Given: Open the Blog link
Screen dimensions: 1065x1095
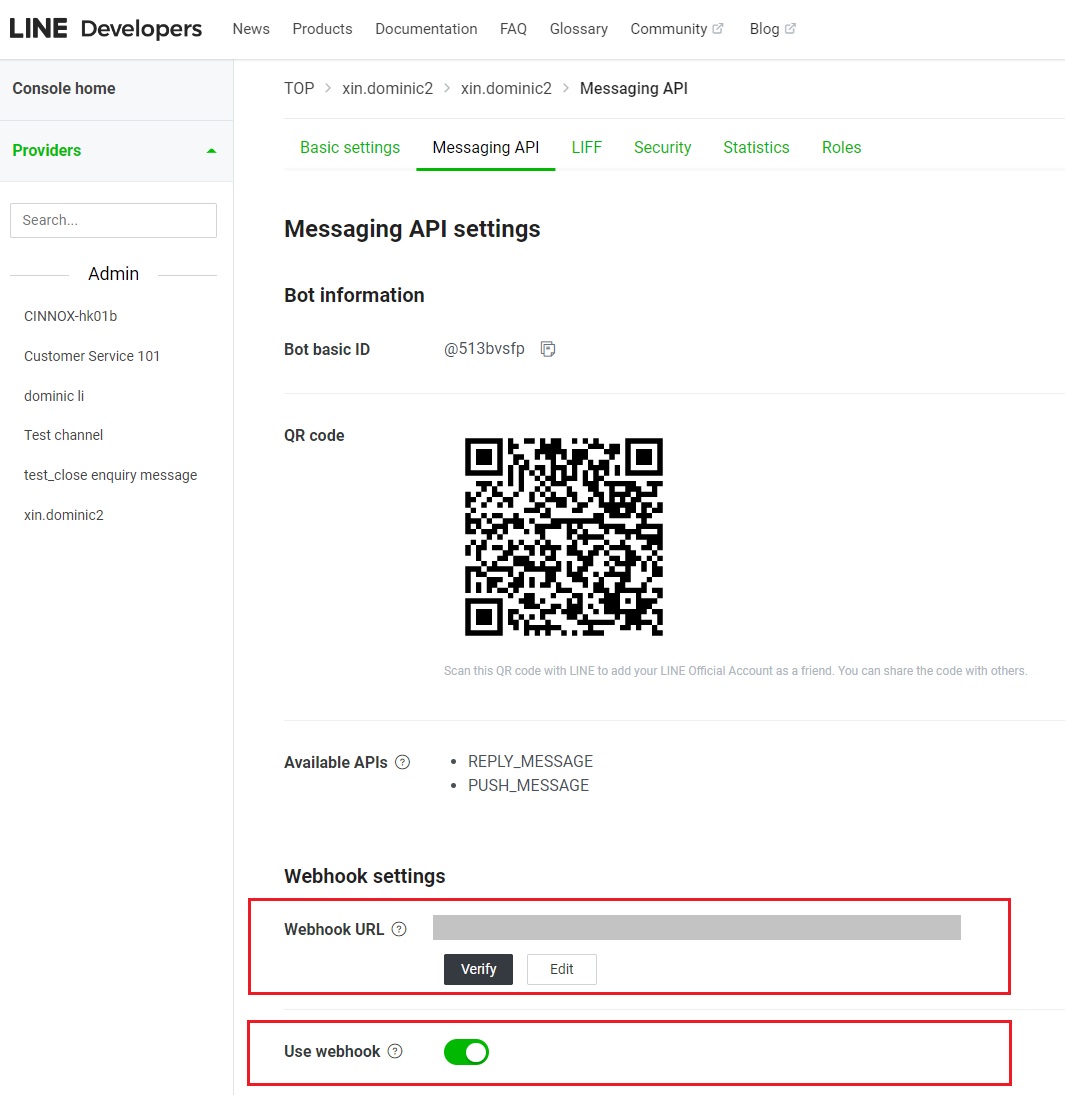Looking at the screenshot, I should pos(764,29).
